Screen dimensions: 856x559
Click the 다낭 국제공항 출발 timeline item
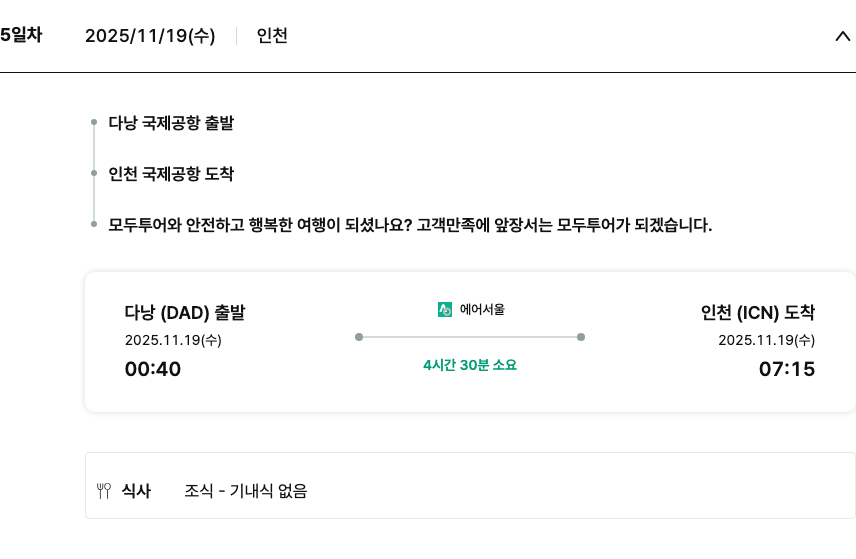[171, 123]
